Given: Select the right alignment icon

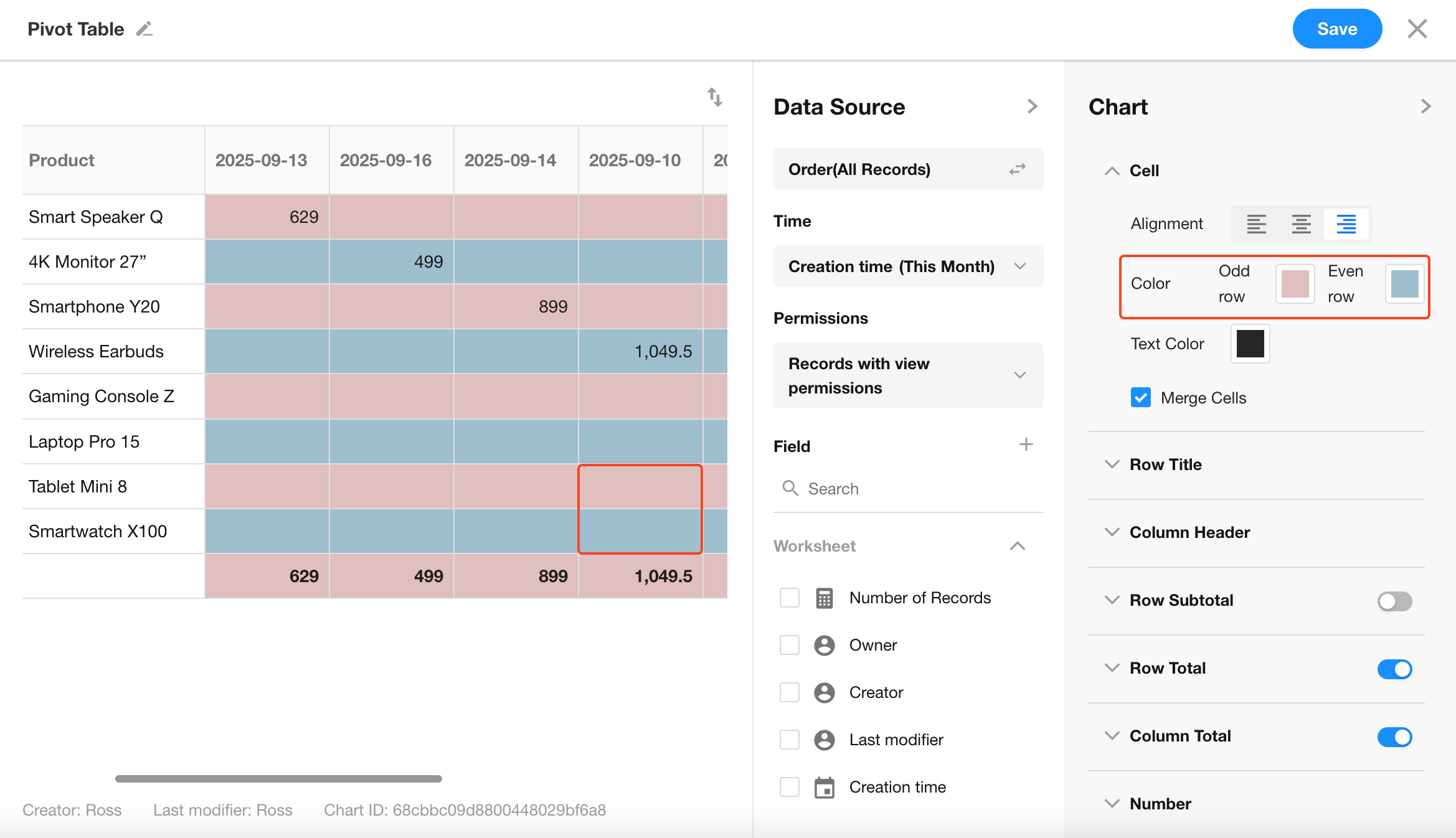Looking at the screenshot, I should coord(1346,224).
